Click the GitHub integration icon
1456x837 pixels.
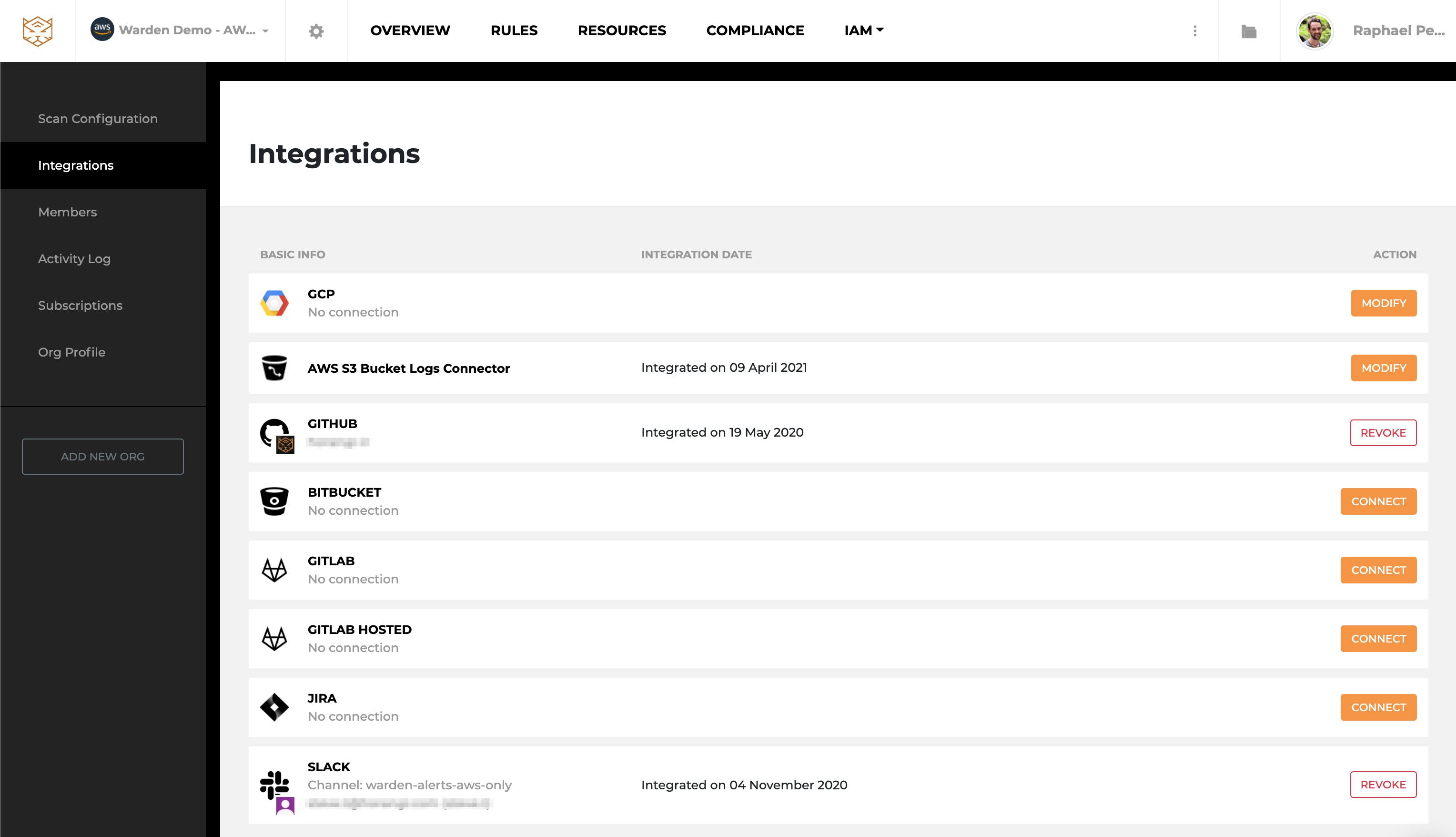[x=276, y=432]
